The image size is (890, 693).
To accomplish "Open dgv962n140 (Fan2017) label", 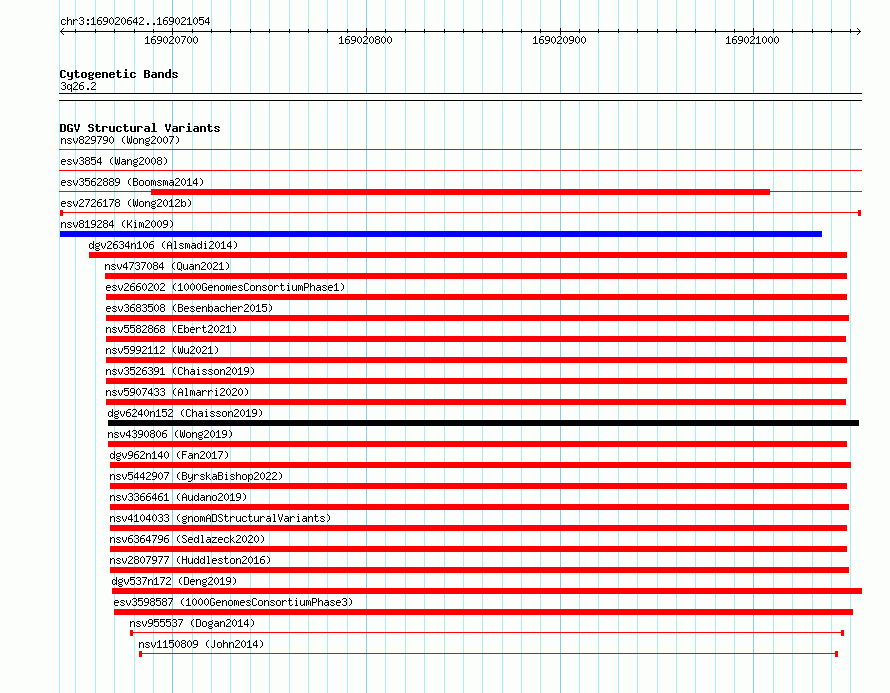I will (169, 455).
